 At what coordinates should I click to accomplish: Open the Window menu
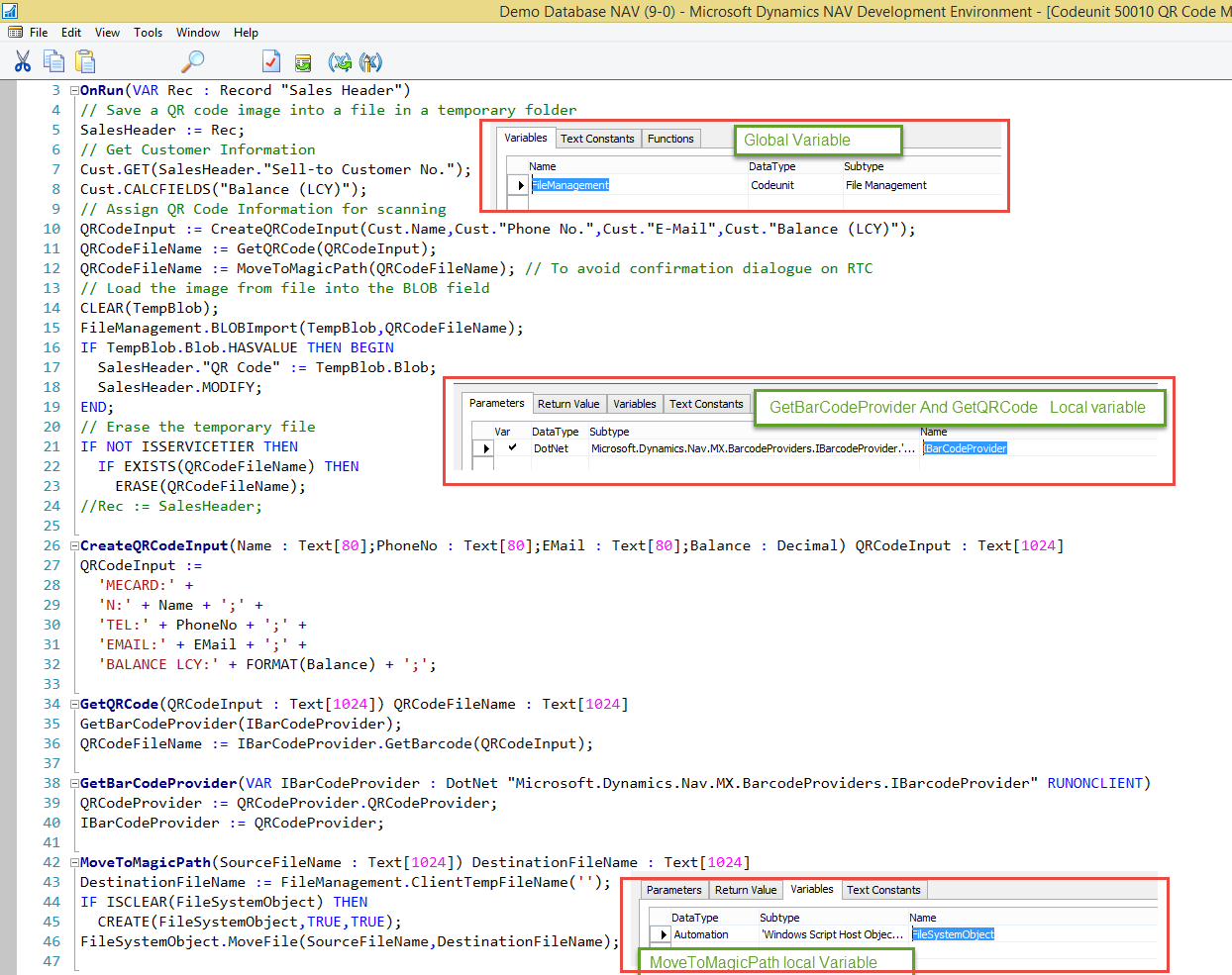[197, 32]
